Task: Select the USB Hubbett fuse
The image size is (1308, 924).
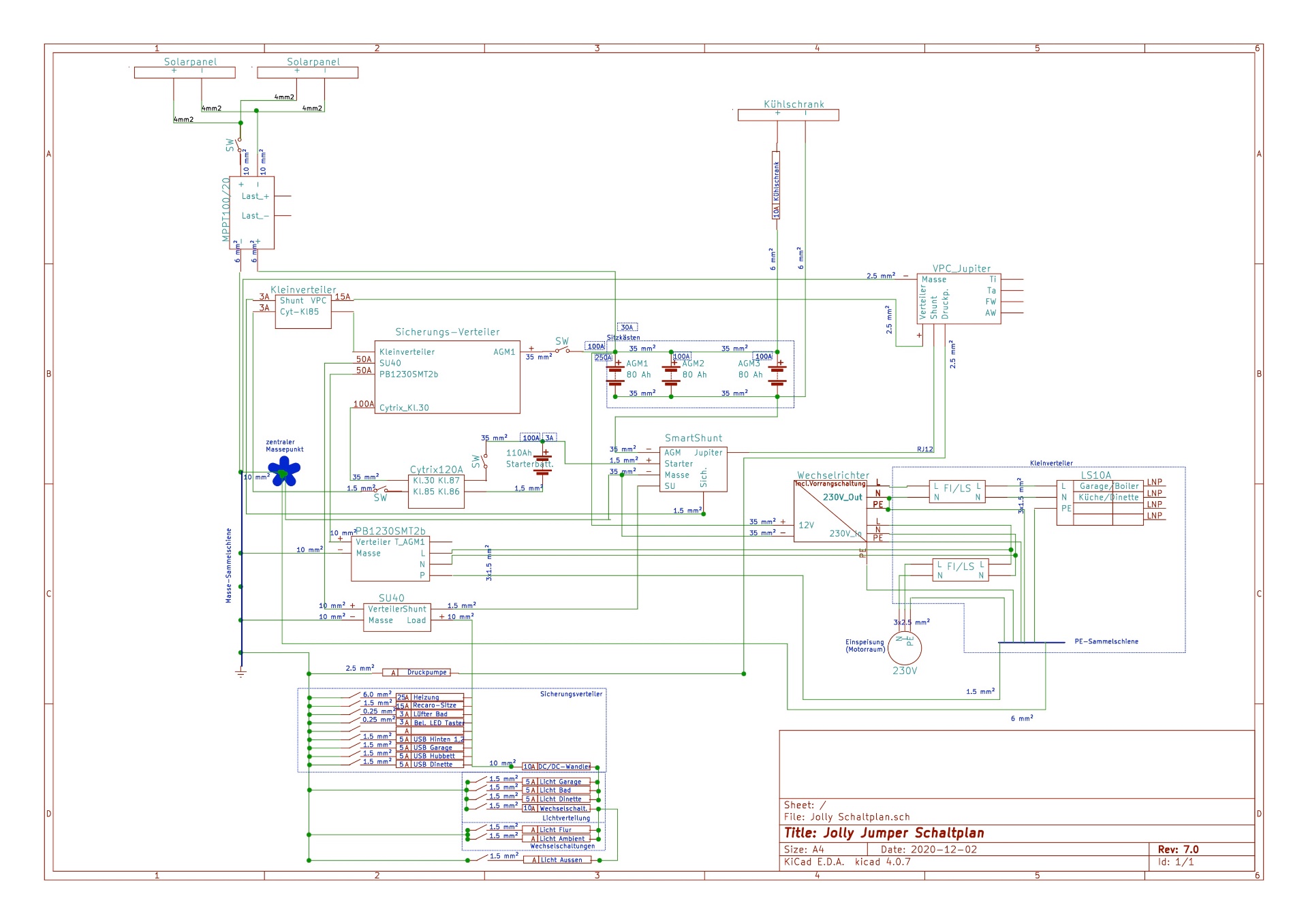Action: (x=430, y=756)
